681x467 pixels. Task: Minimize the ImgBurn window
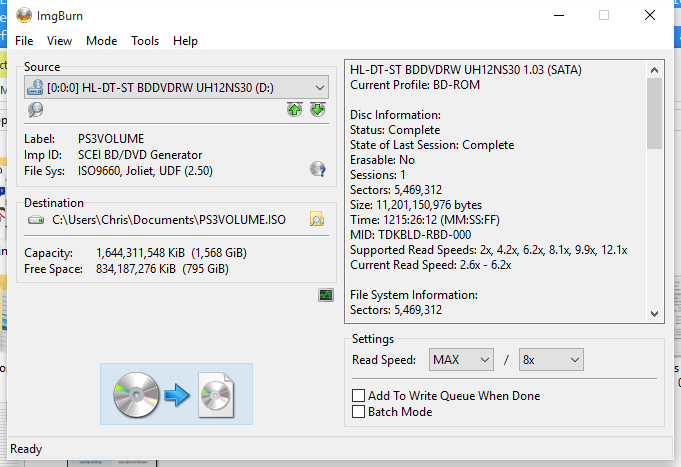pos(559,16)
